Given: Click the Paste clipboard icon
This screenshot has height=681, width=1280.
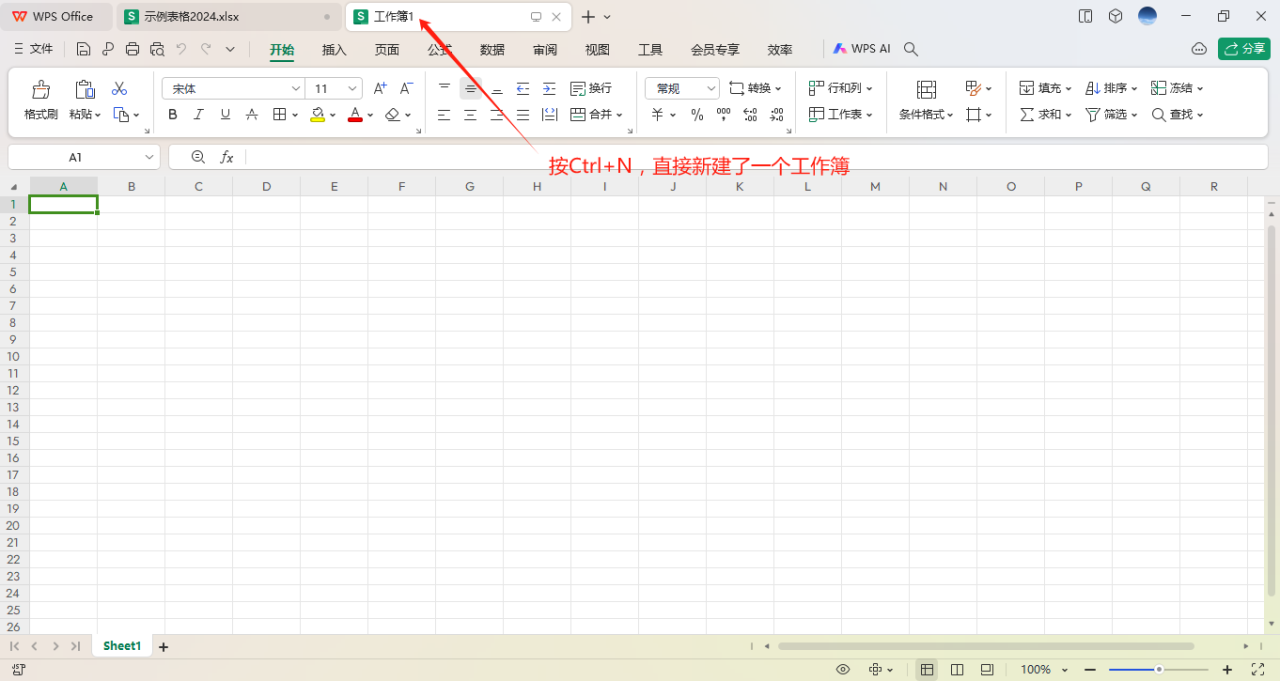Looking at the screenshot, I should [85, 89].
